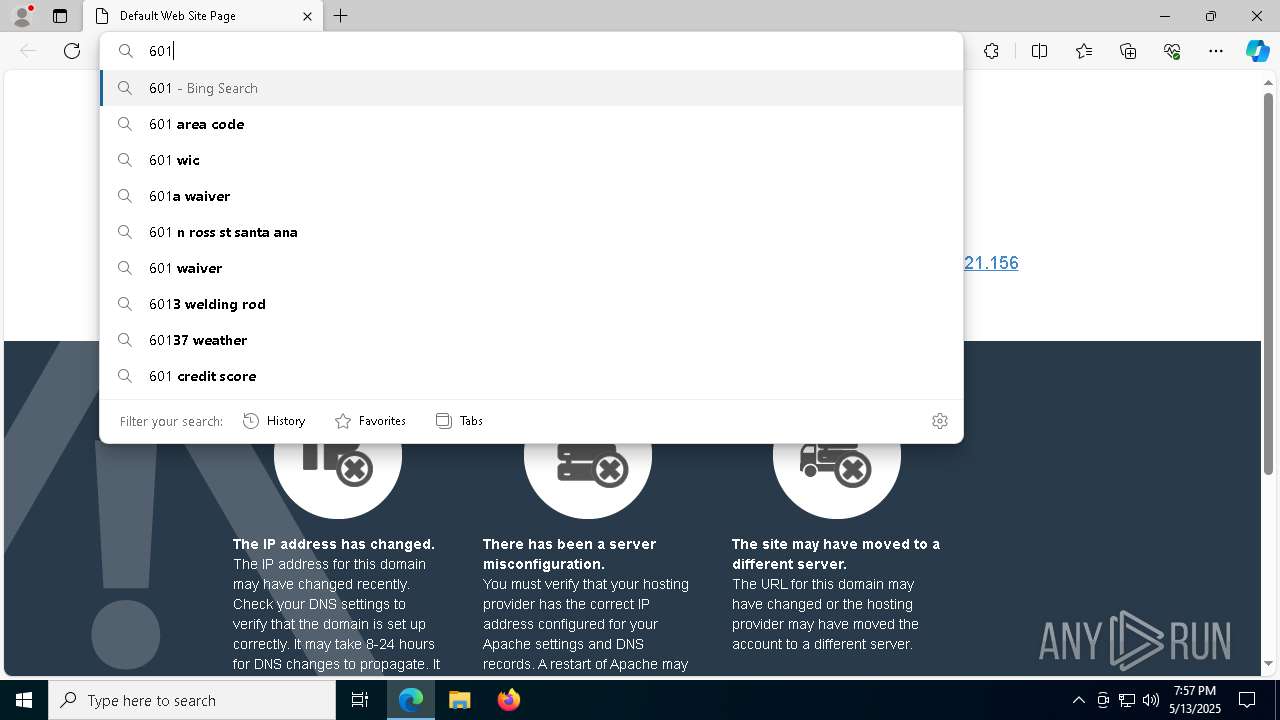Click 'The site may have moved' heading
This screenshot has height=720, width=1280.
point(836,554)
